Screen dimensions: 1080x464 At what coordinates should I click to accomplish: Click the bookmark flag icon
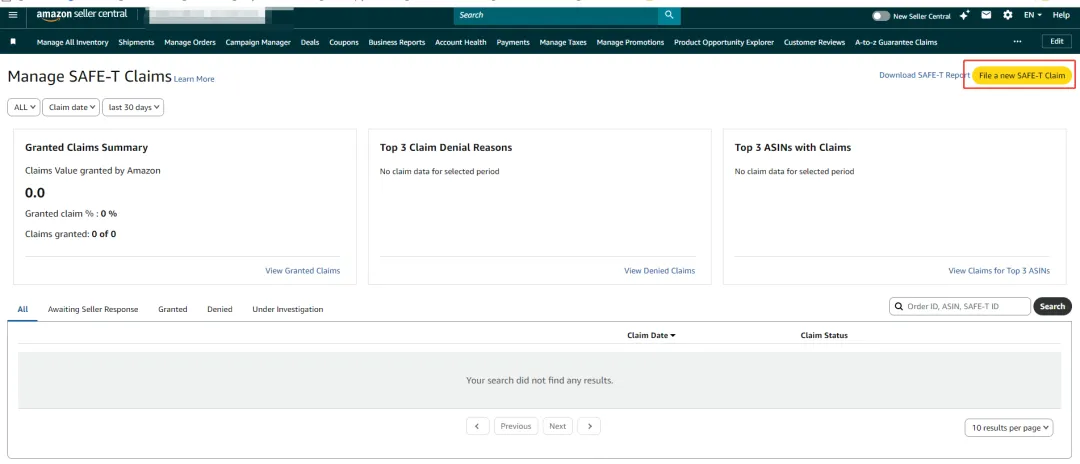[x=13, y=42]
